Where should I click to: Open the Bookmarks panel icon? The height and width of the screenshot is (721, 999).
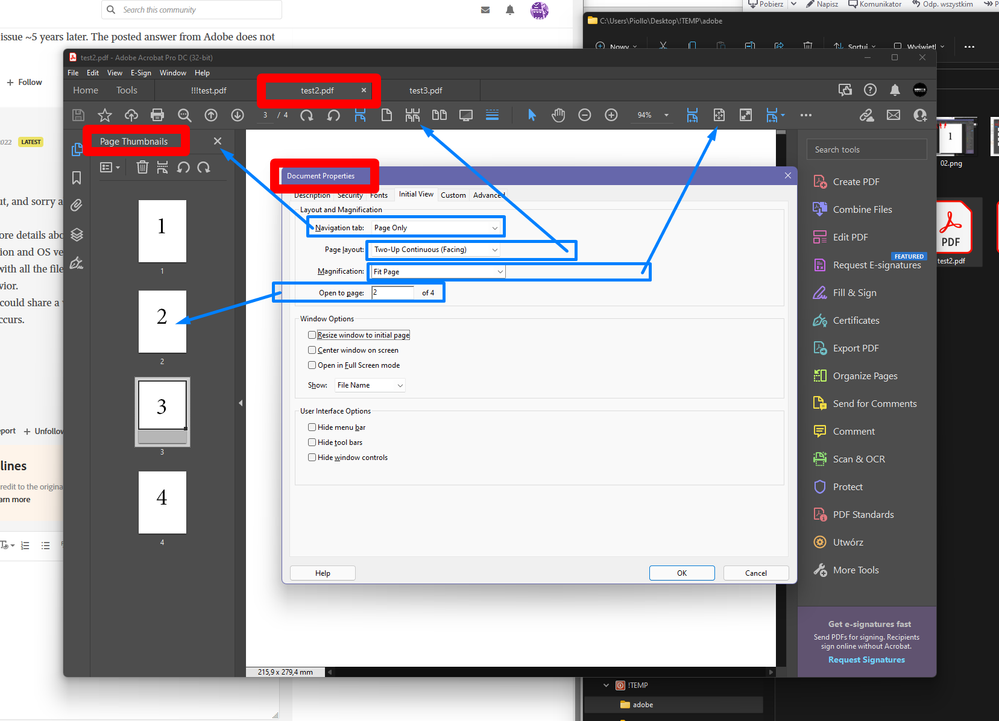76,178
